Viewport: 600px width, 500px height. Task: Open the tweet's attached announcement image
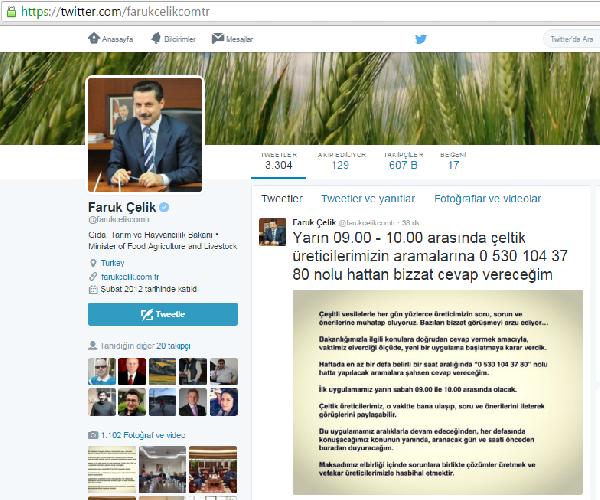click(438, 392)
